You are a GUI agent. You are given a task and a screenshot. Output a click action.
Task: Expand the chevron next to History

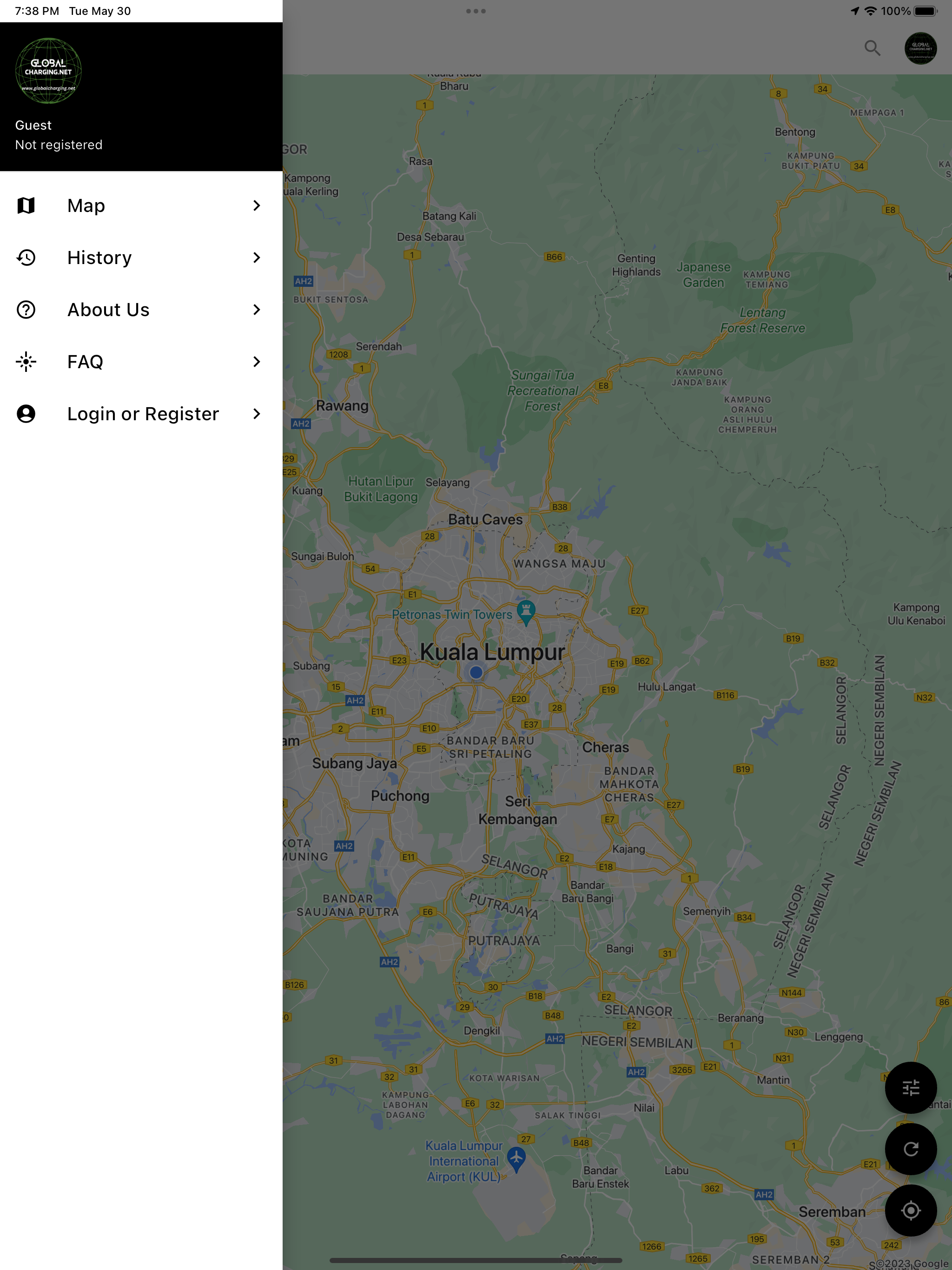tap(257, 258)
